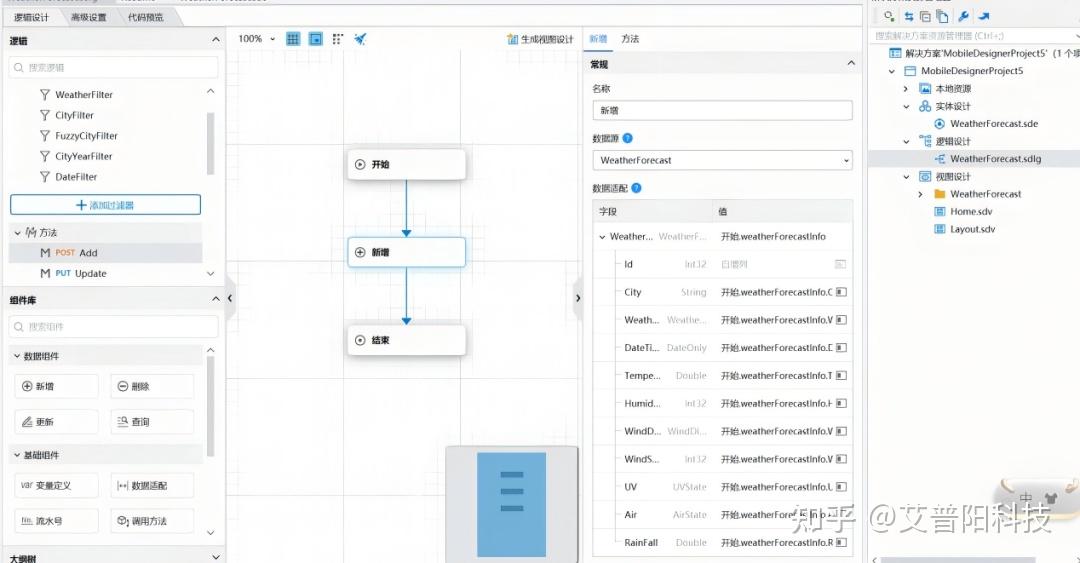Image resolution: width=1080 pixels, height=563 pixels.
Task: Click the 生成视图设计 button
Action: tap(540, 39)
